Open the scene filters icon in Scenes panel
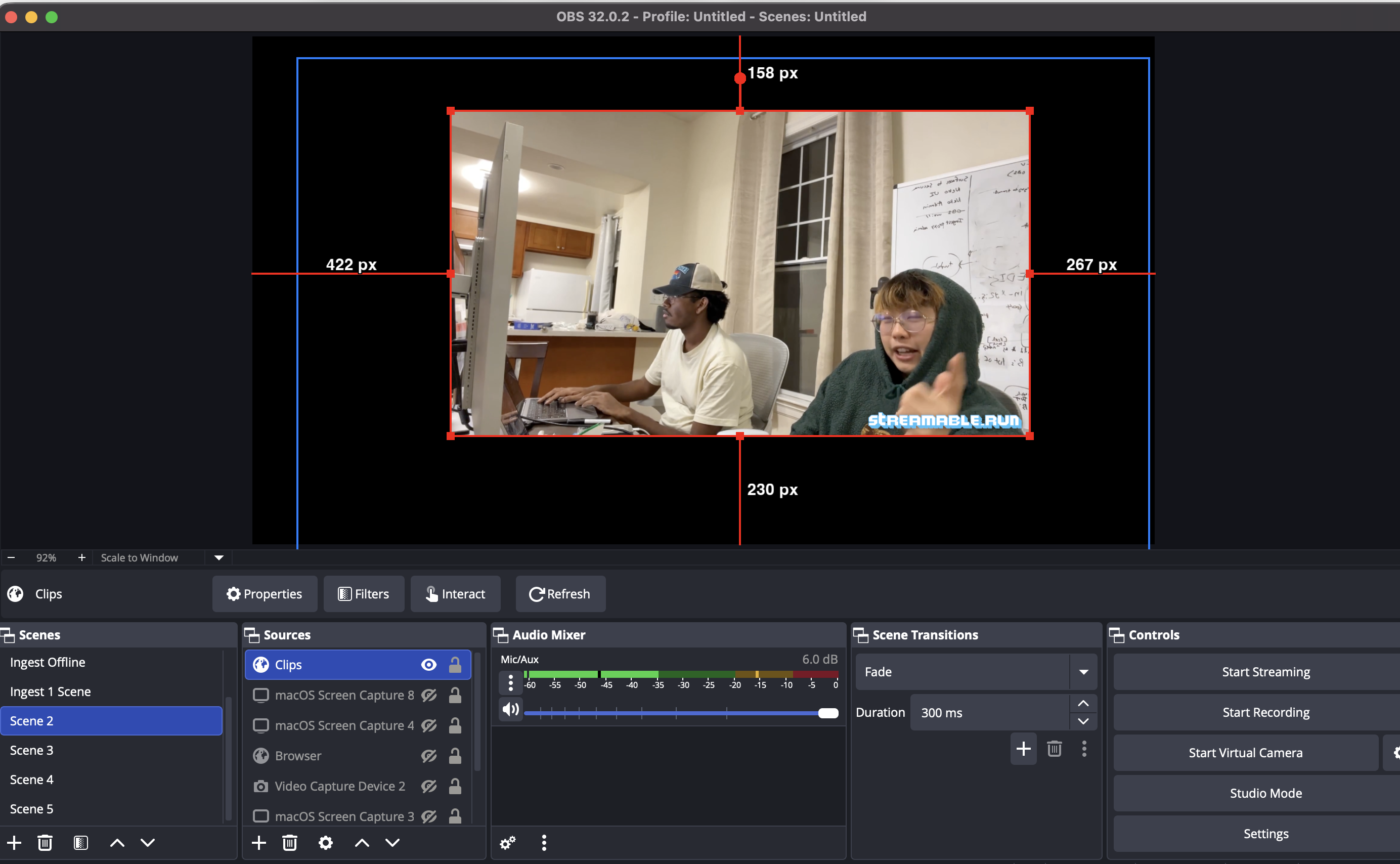Image resolution: width=1400 pixels, height=864 pixels. (x=81, y=842)
